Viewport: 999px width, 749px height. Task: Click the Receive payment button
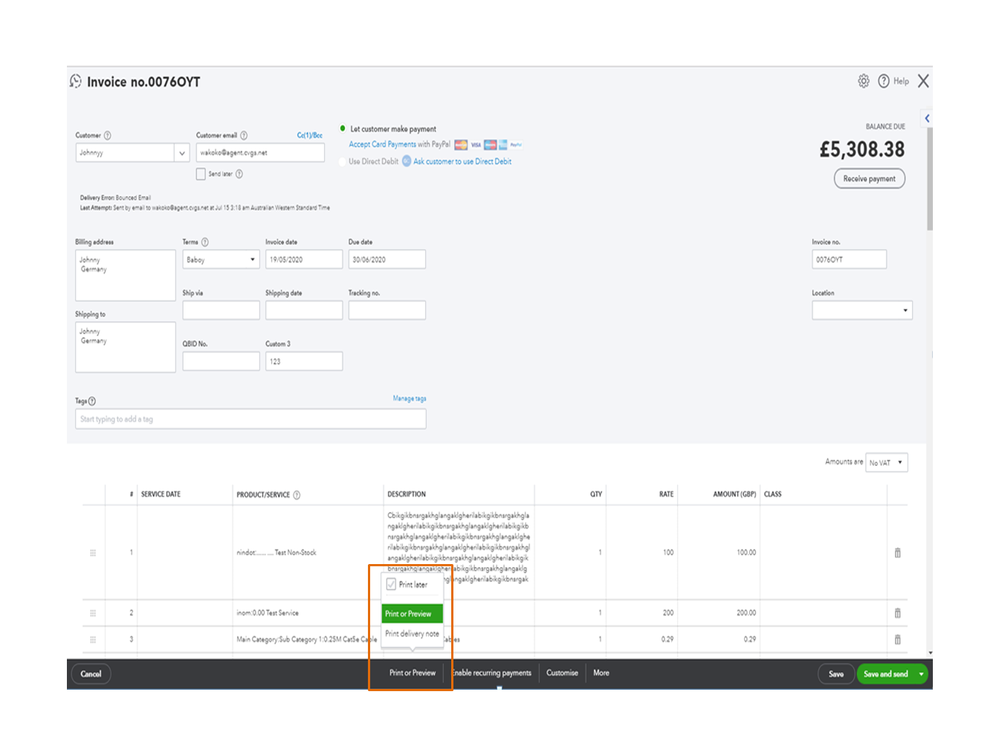pos(870,179)
